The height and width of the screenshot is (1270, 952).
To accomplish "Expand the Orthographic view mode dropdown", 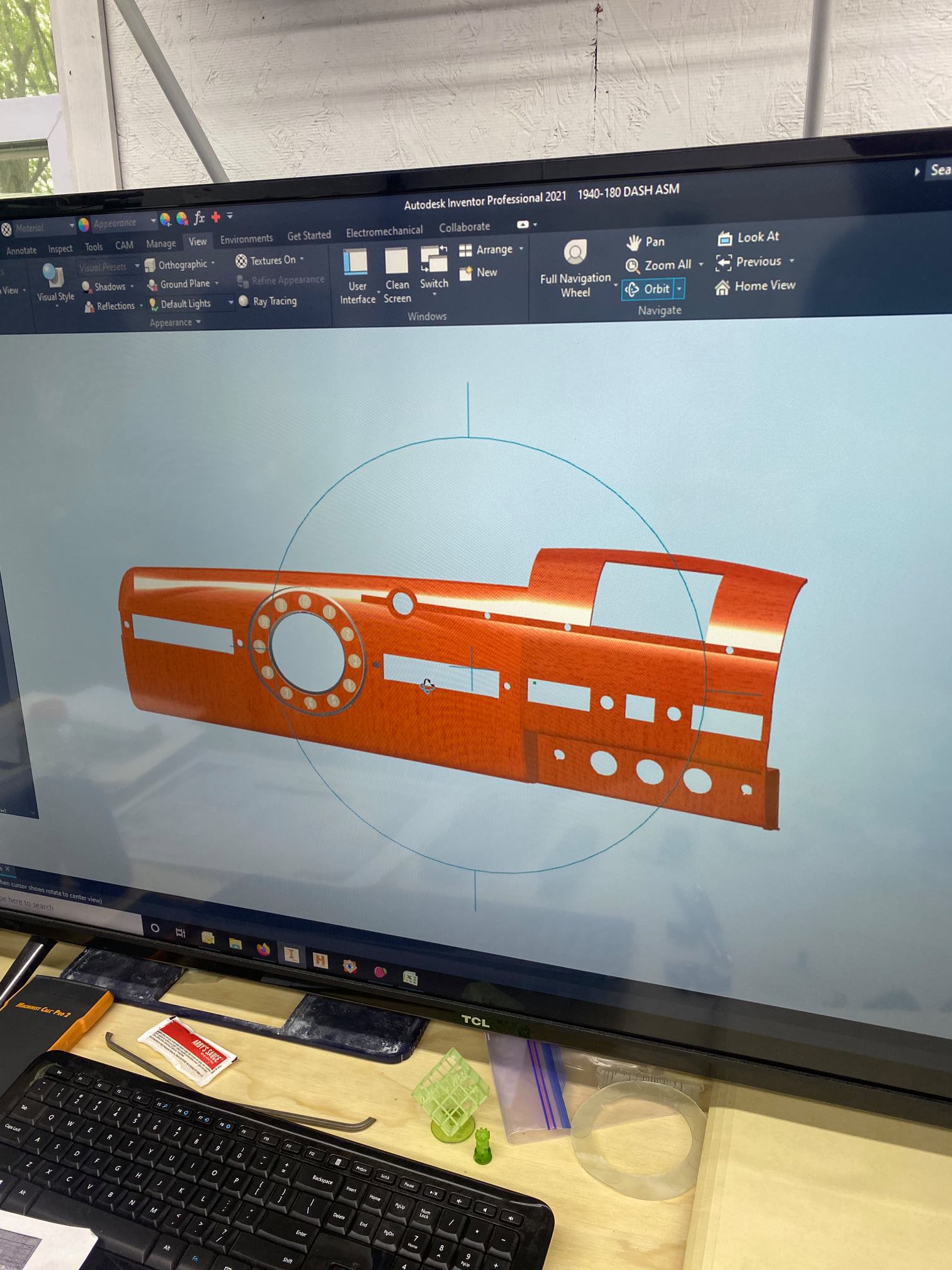I will coord(213,263).
